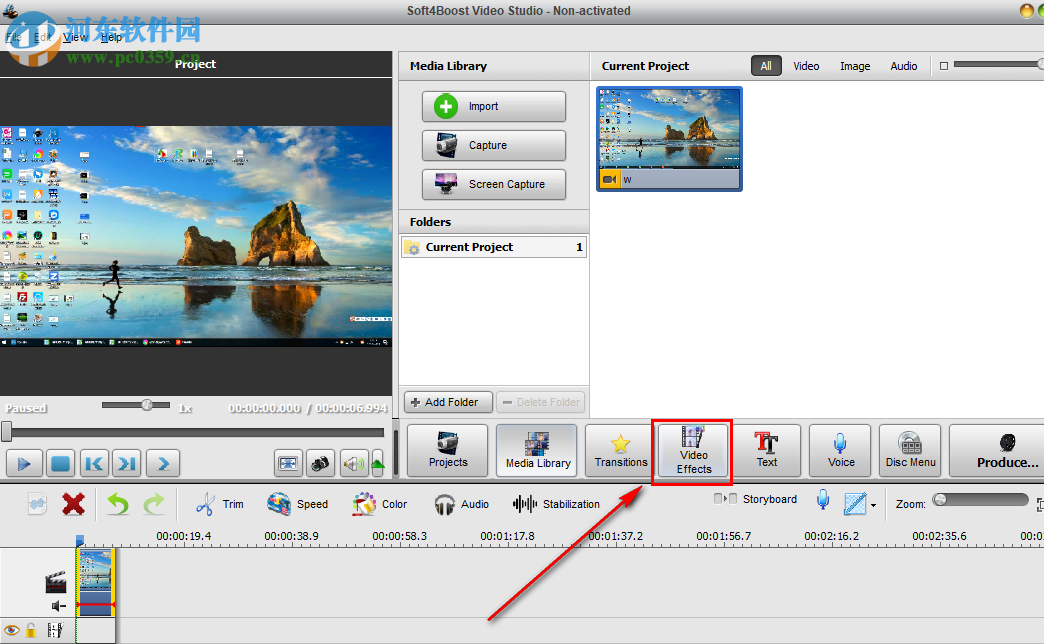Image resolution: width=1044 pixels, height=644 pixels.
Task: Click the video effects track icon
Action: click(56, 630)
